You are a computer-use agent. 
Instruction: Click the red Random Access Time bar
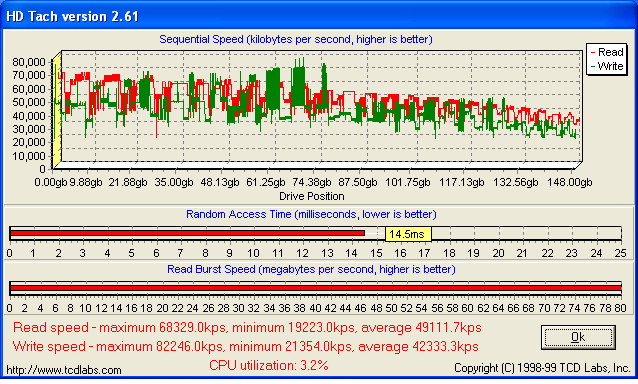tap(187, 233)
